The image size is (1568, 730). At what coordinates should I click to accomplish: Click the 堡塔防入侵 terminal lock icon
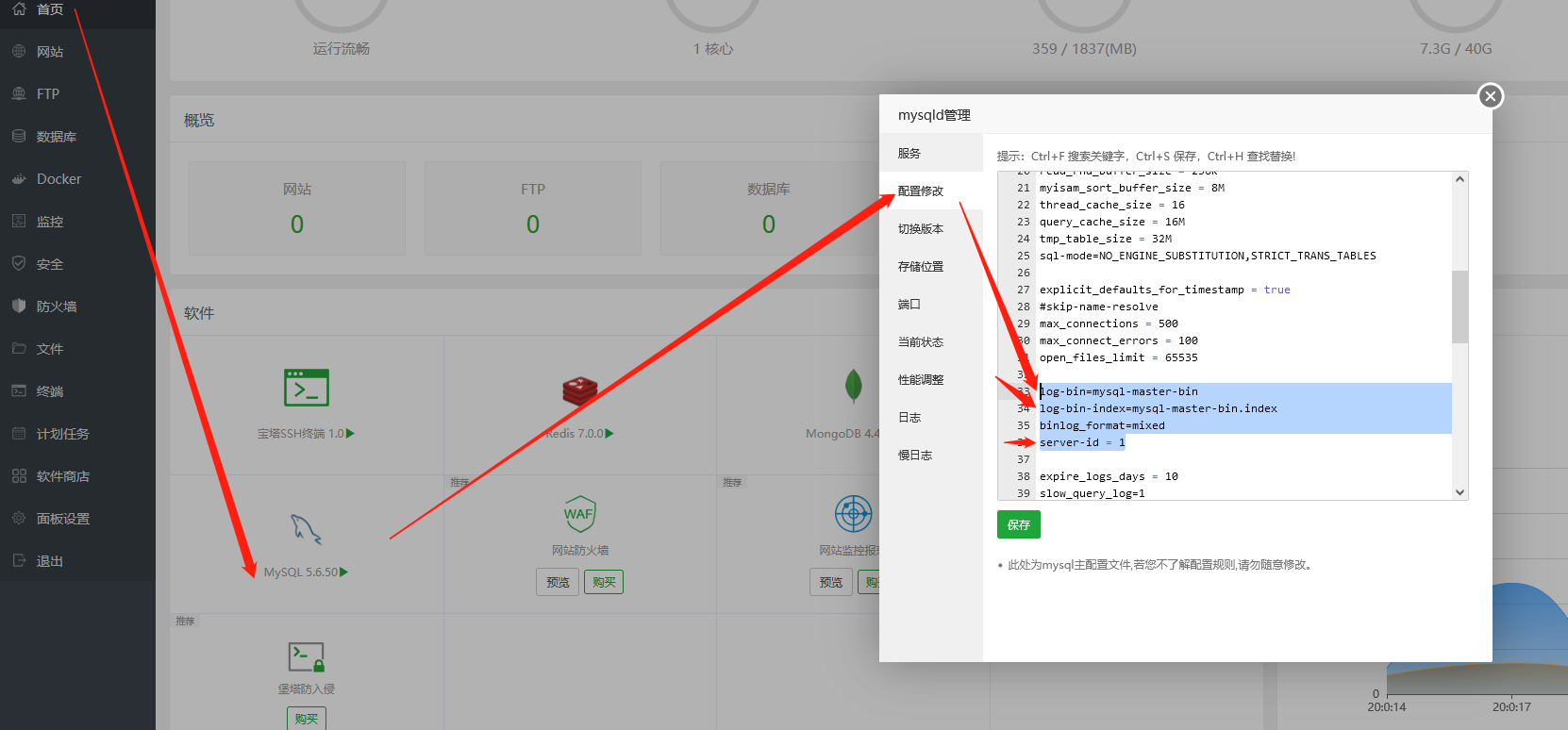point(307,656)
